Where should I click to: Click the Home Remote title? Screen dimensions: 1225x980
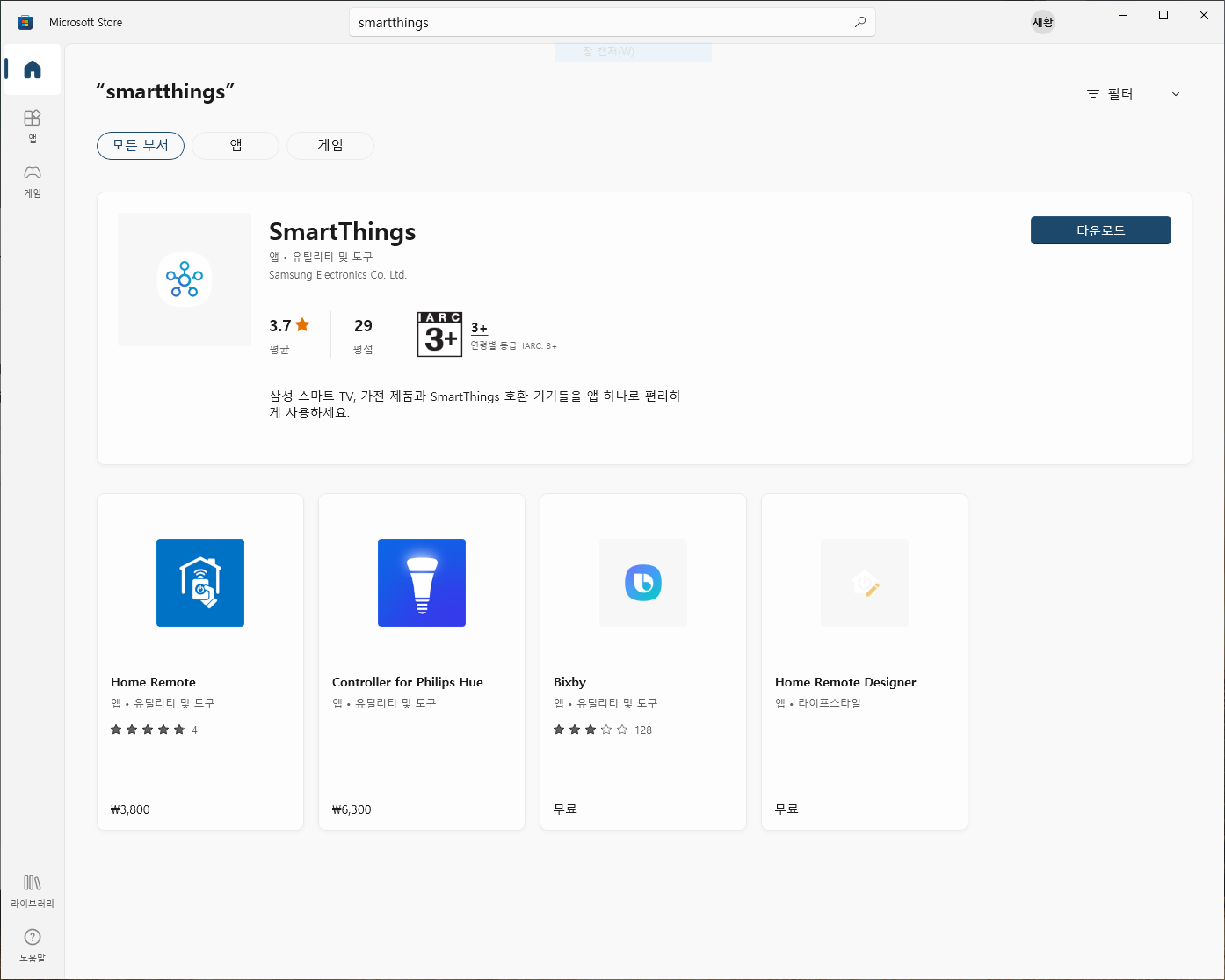(x=153, y=682)
